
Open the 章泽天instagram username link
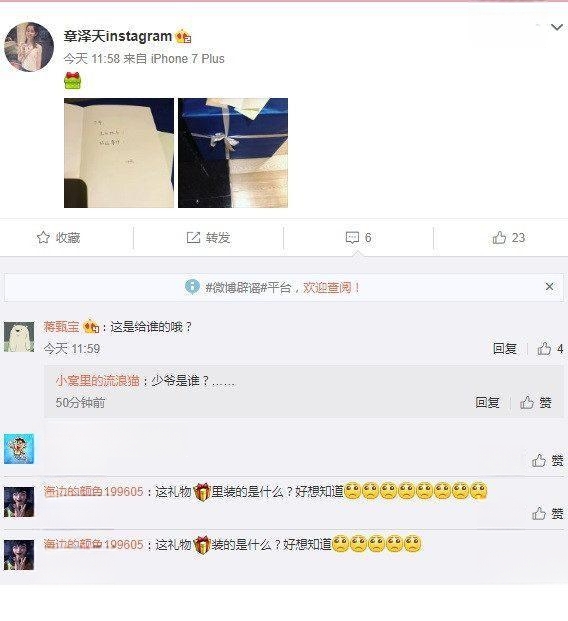[x=118, y=36]
